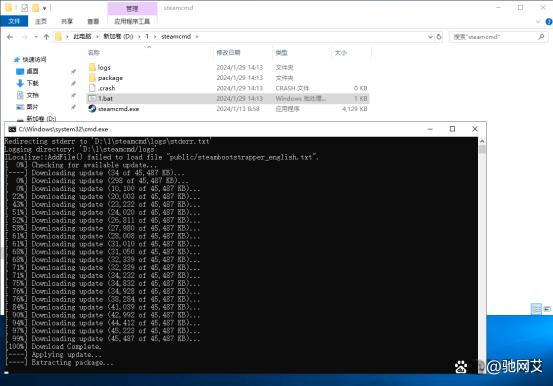
Task: Select the logs folder
Action: point(104,67)
